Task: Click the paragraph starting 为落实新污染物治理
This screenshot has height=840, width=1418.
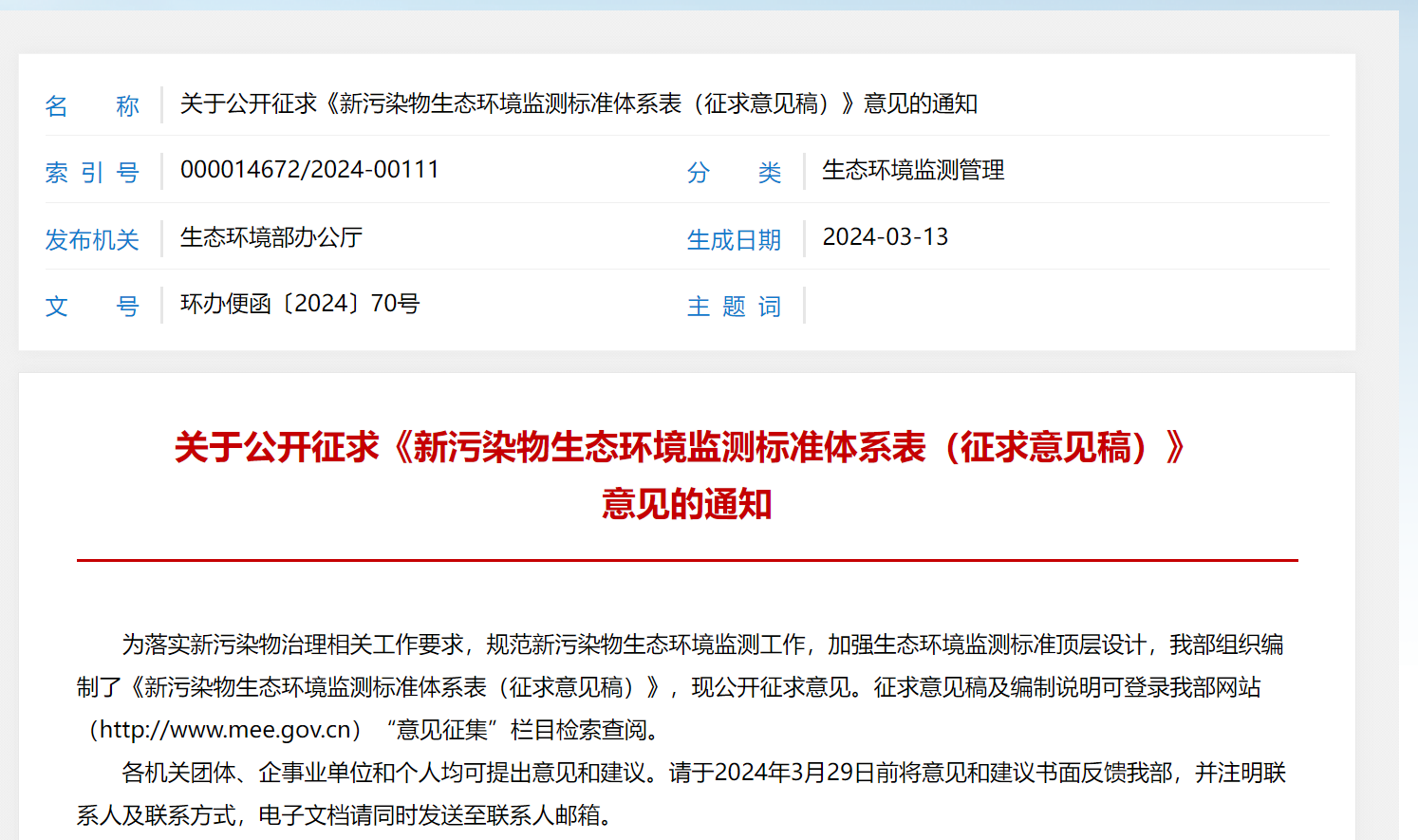Action: tap(702, 645)
